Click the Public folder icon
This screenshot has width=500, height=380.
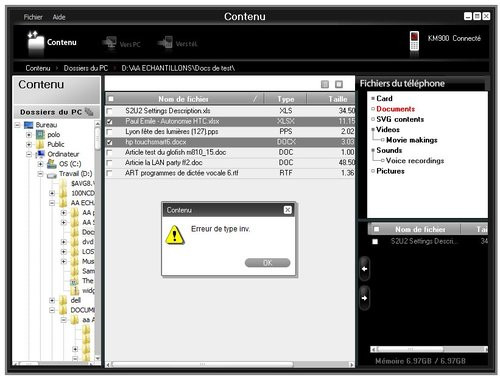pyautogui.click(x=40, y=144)
